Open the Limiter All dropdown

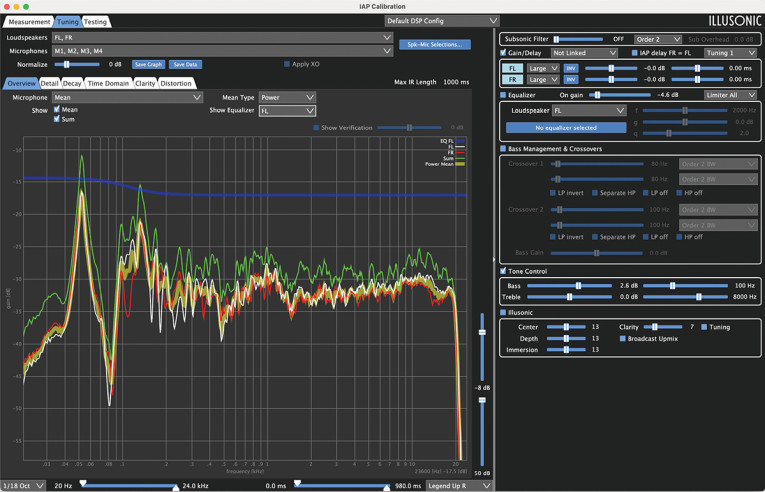(x=731, y=95)
